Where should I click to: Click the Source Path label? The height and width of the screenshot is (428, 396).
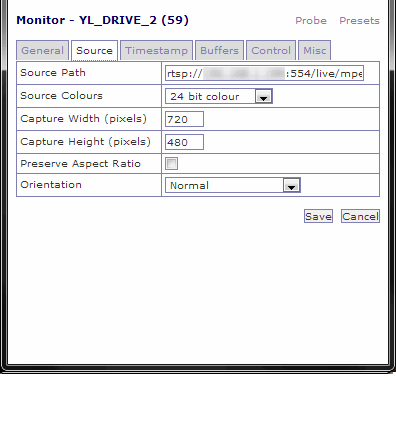point(53,73)
